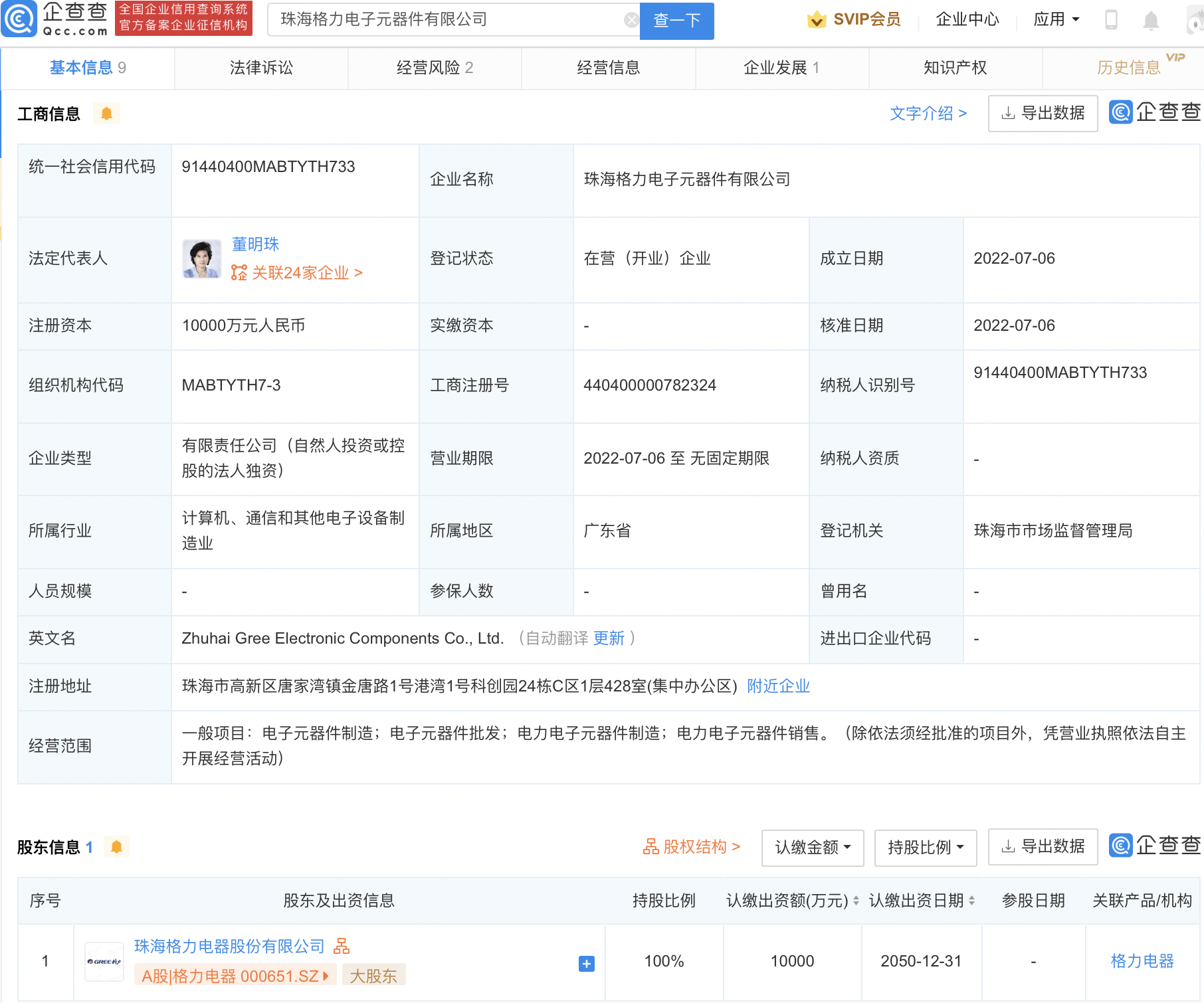Open the 关联24家企业 link
This screenshot has width=1204, height=1003.
point(306,273)
